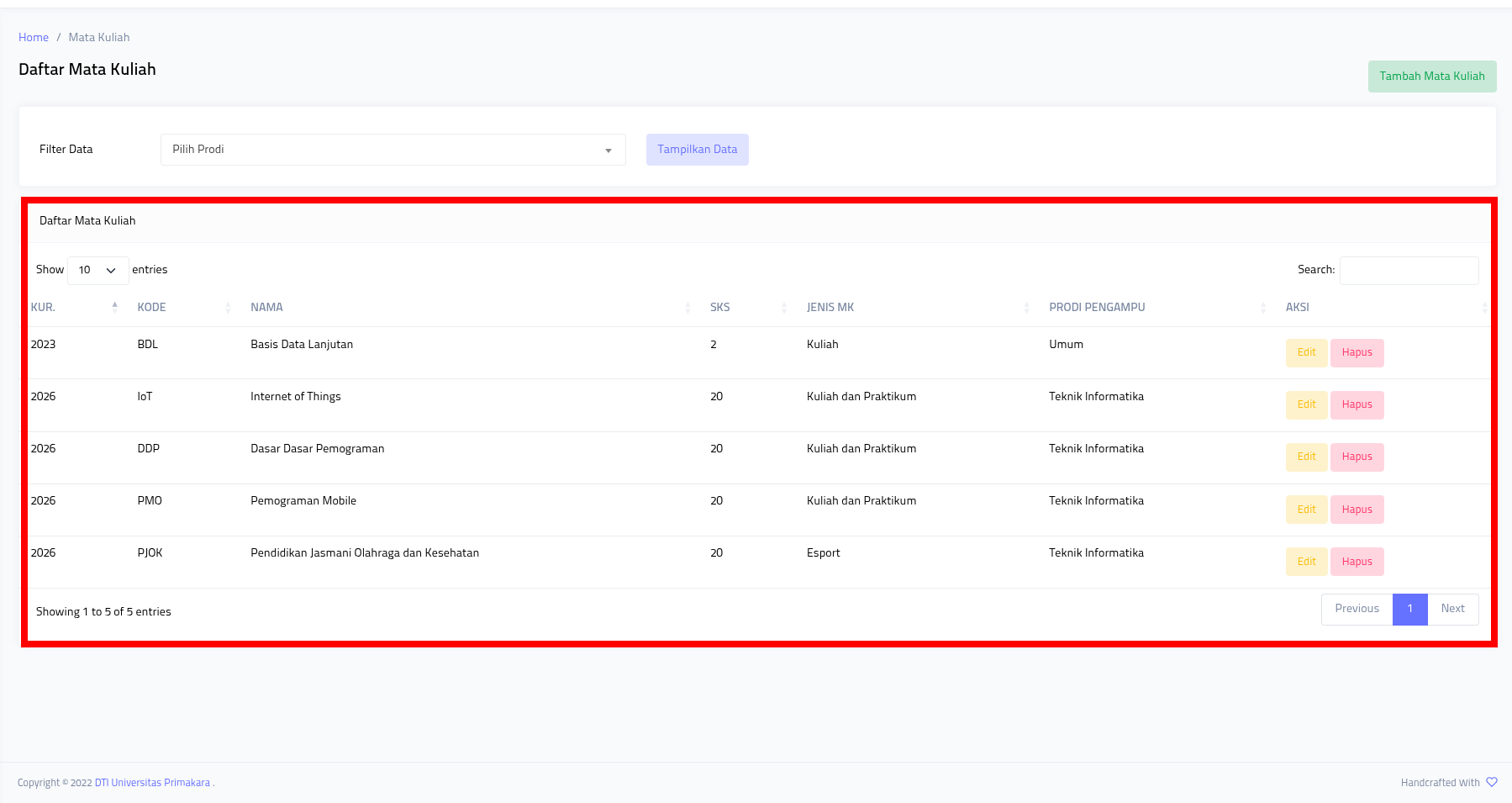Focus the Search input field
Screen dimensions: 1512x803
point(1409,271)
